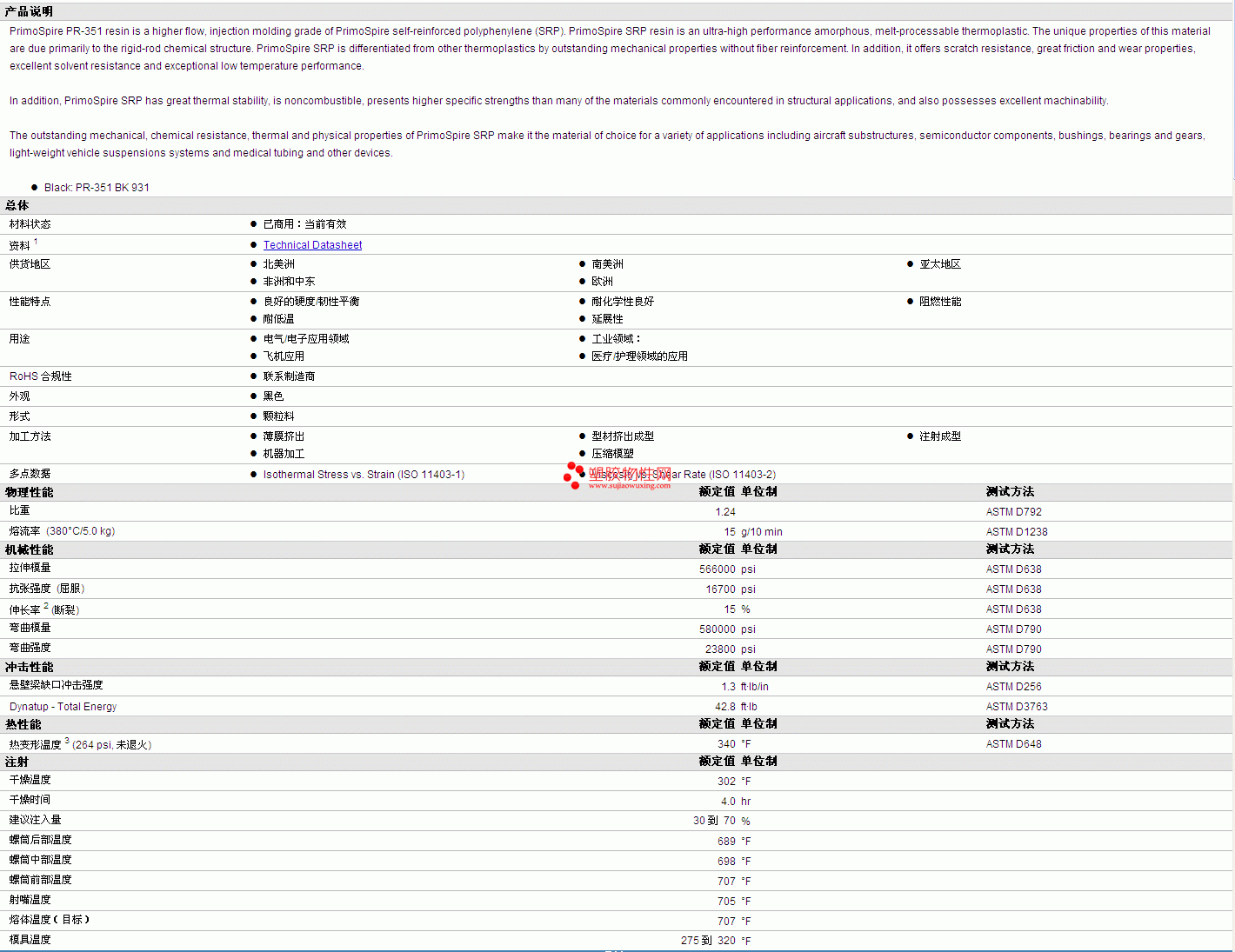Open the Technical Datasheet link
Viewport: 1235px width, 952px height.
coord(312,245)
